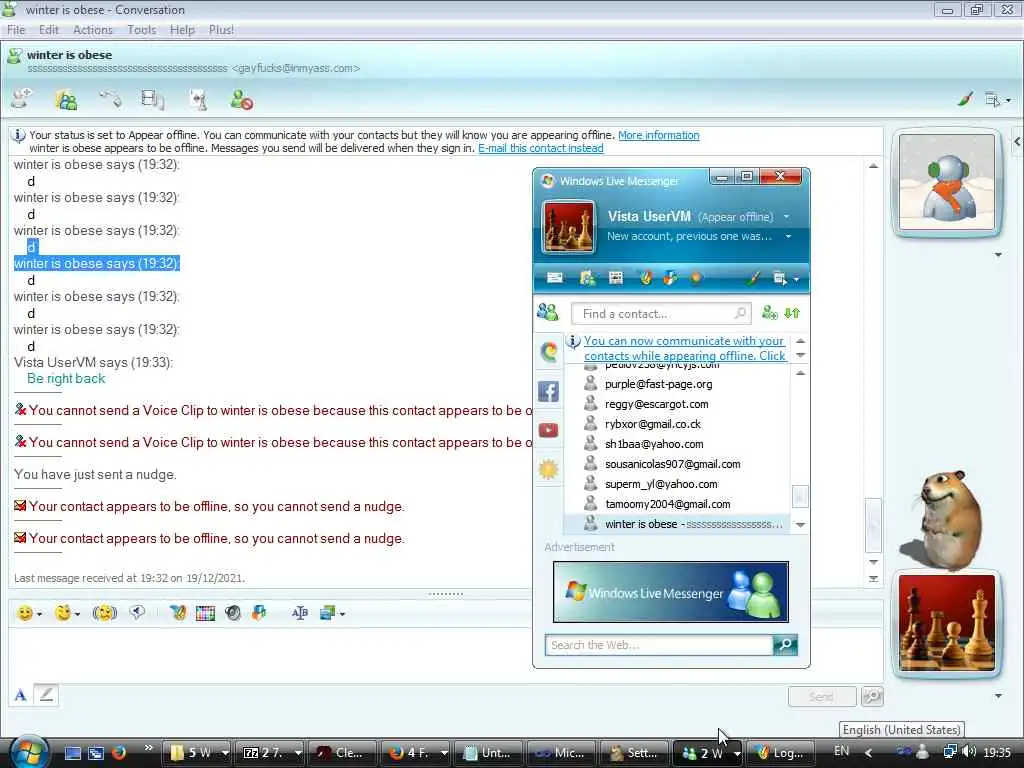
Task: Click paintbrush color scheme in Messenger window
Action: (753, 278)
